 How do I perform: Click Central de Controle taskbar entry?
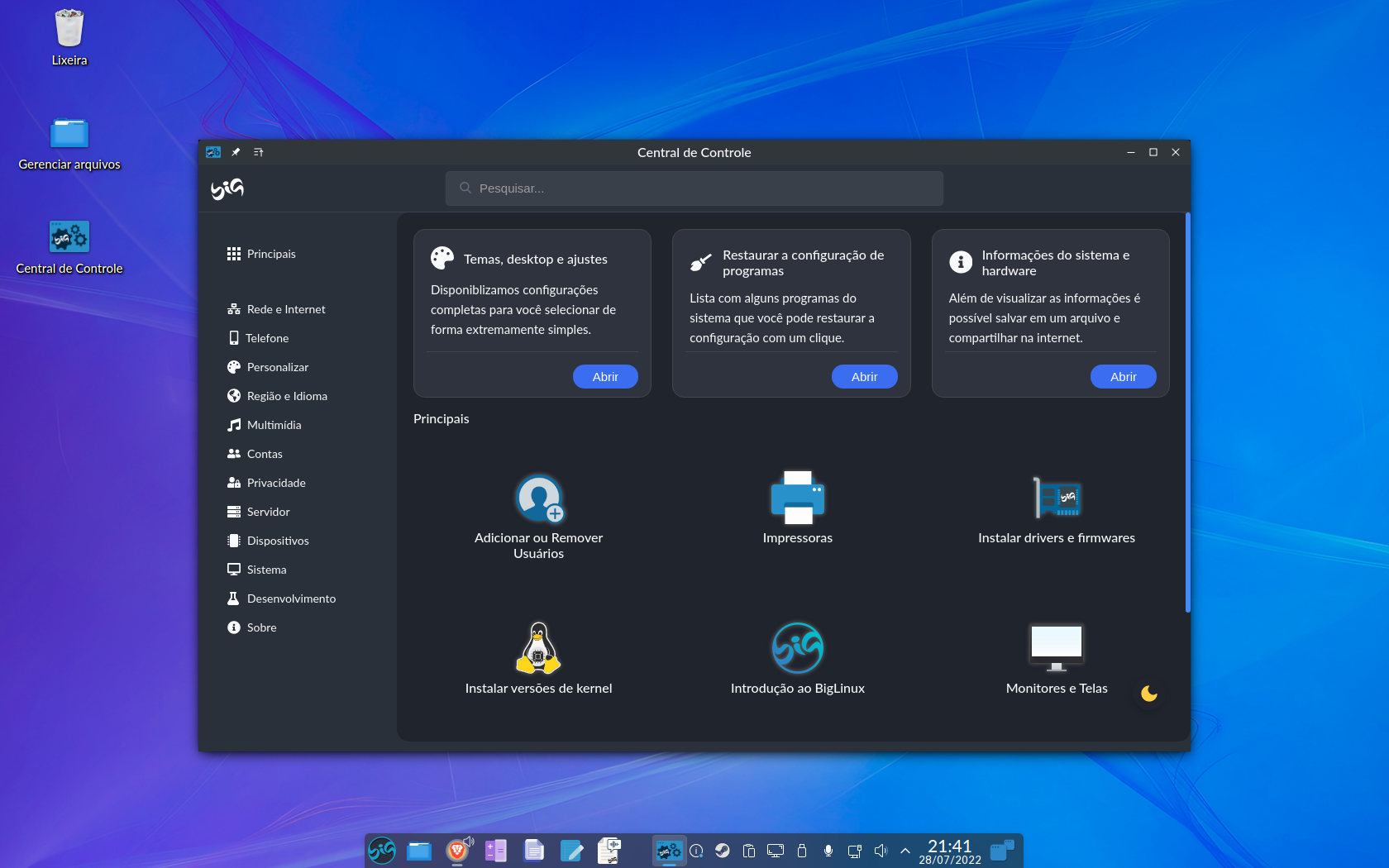point(669,850)
